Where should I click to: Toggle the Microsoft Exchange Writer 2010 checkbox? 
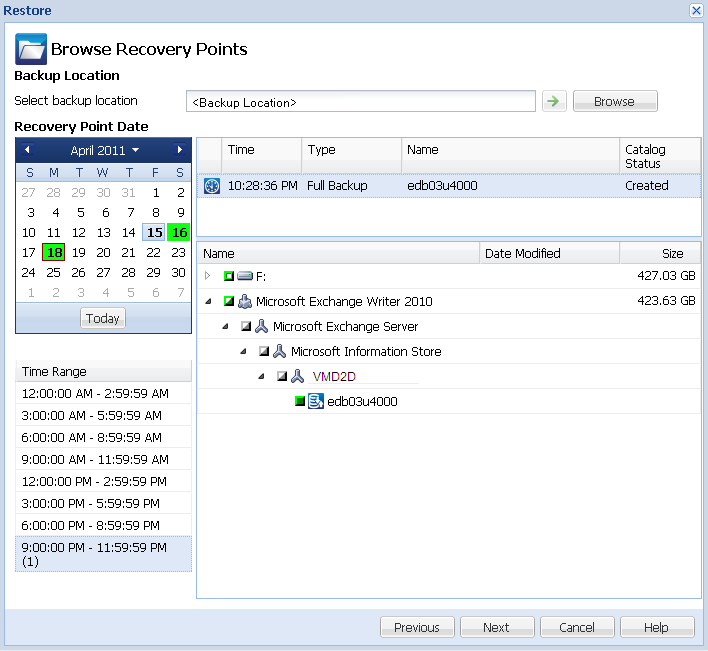[229, 301]
